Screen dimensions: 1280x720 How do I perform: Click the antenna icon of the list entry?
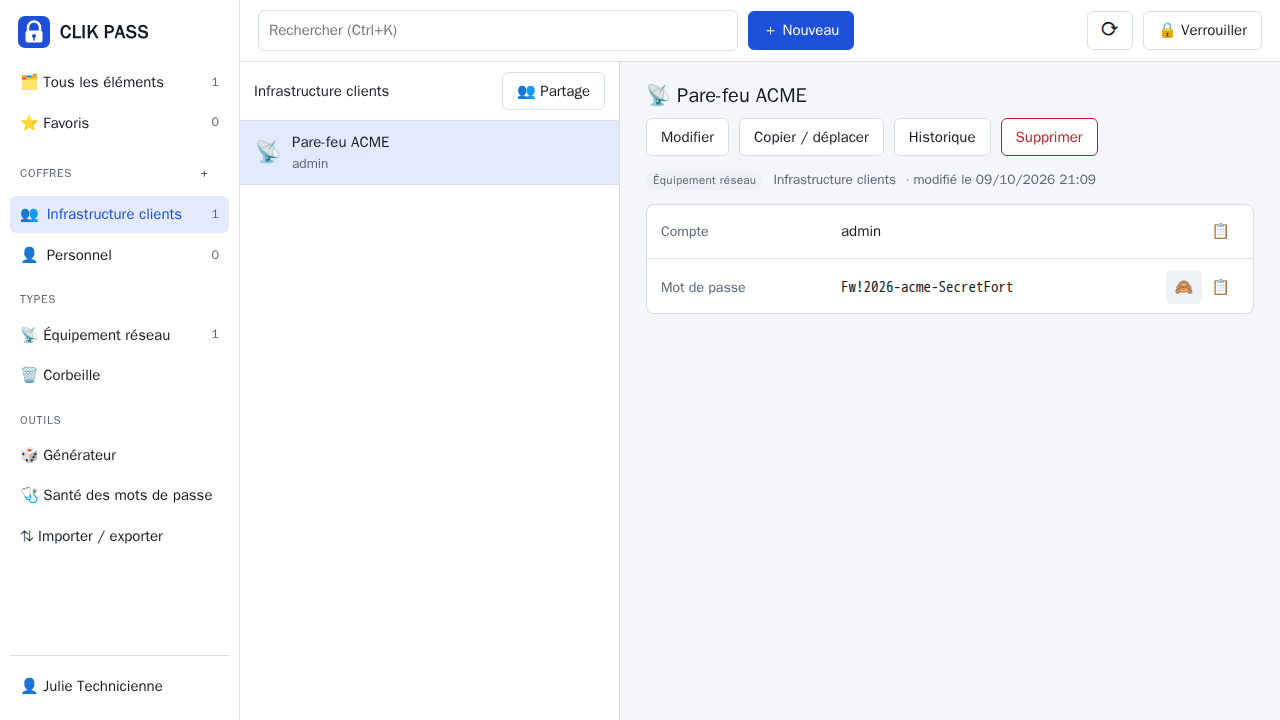coord(268,152)
